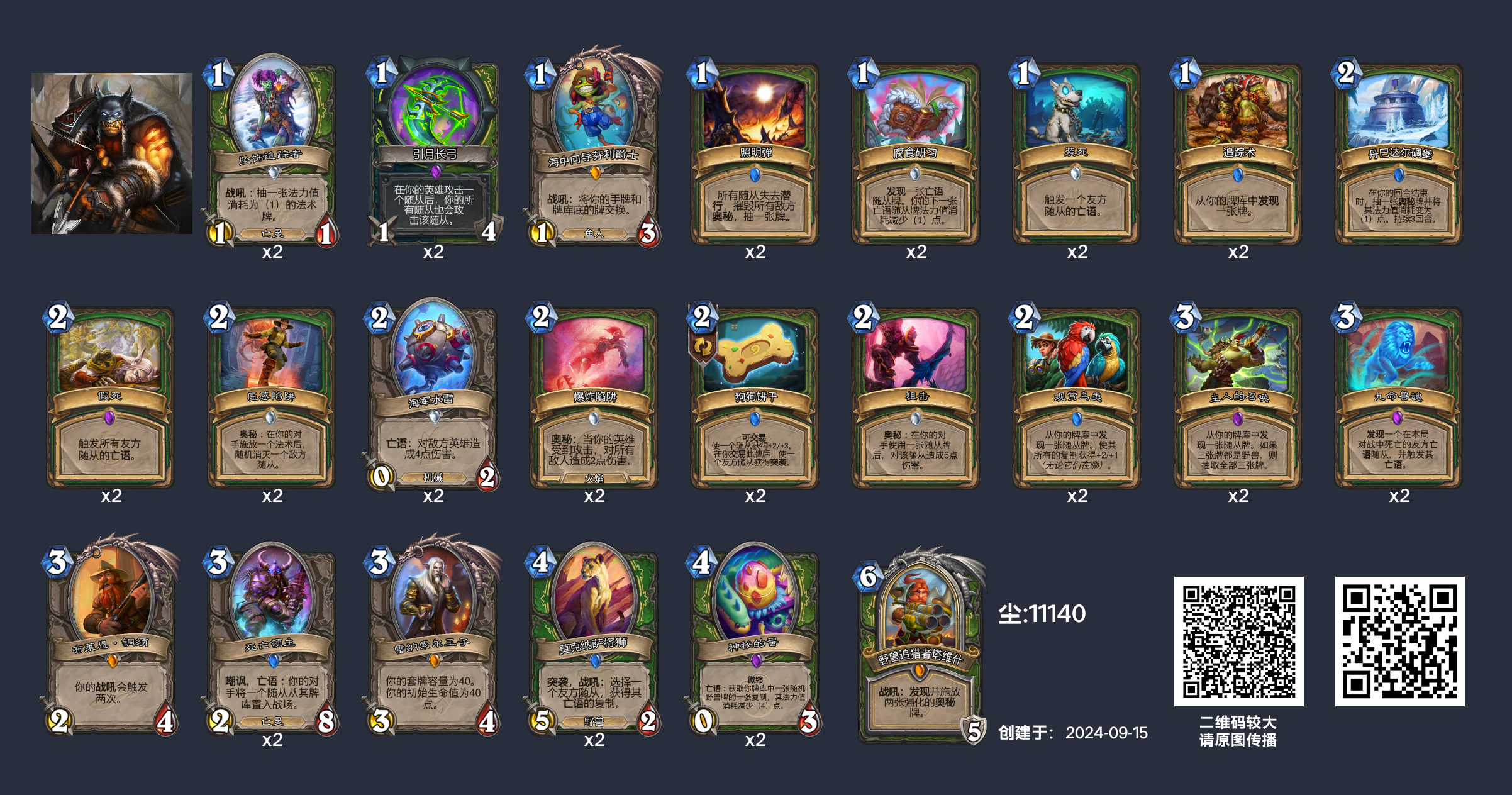Open the 腐食研习 card
This screenshot has width=1512, height=795.
(x=916, y=153)
